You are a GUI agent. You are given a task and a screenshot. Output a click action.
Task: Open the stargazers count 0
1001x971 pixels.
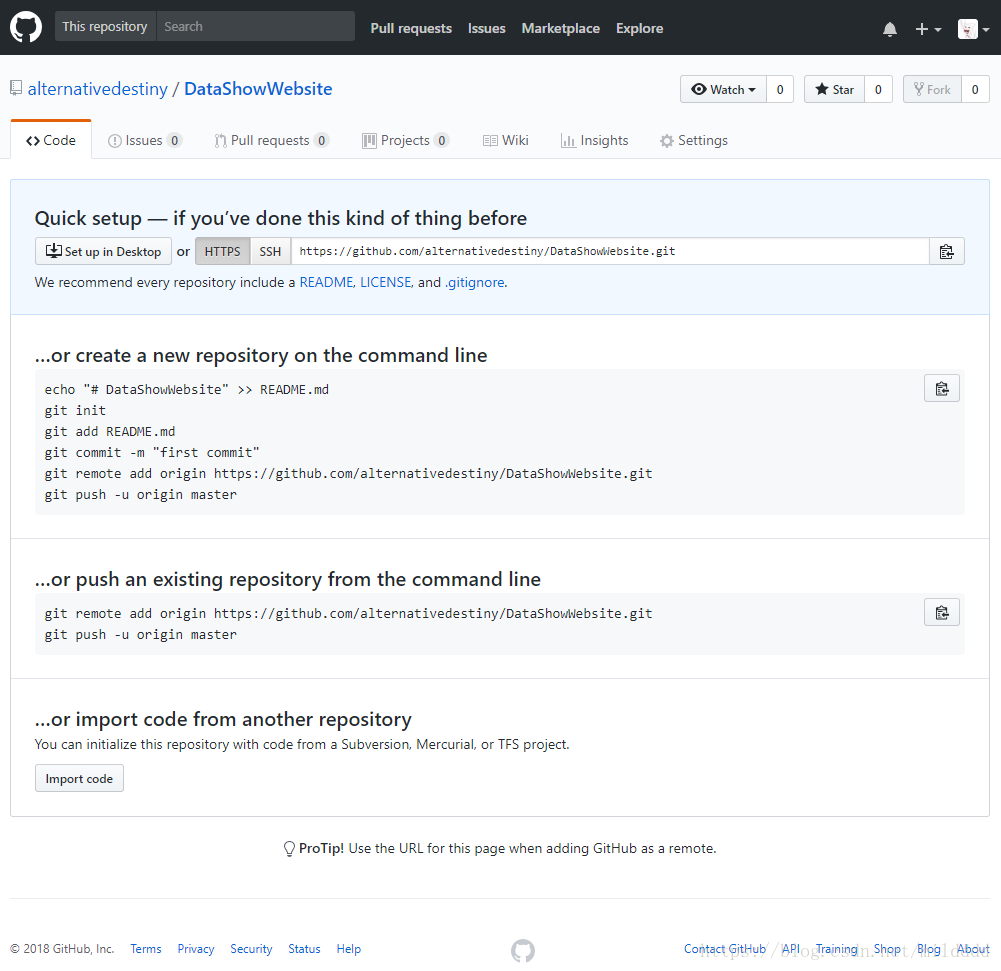(x=878, y=89)
